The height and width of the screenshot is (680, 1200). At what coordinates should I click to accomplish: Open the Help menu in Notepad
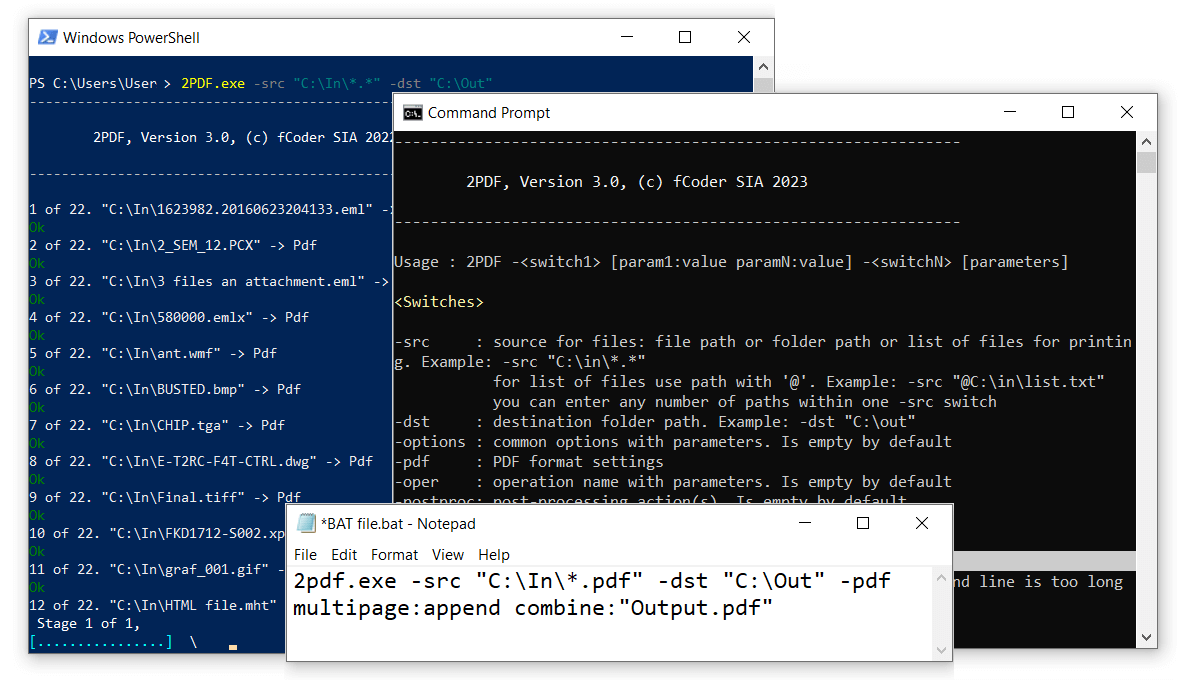493,554
